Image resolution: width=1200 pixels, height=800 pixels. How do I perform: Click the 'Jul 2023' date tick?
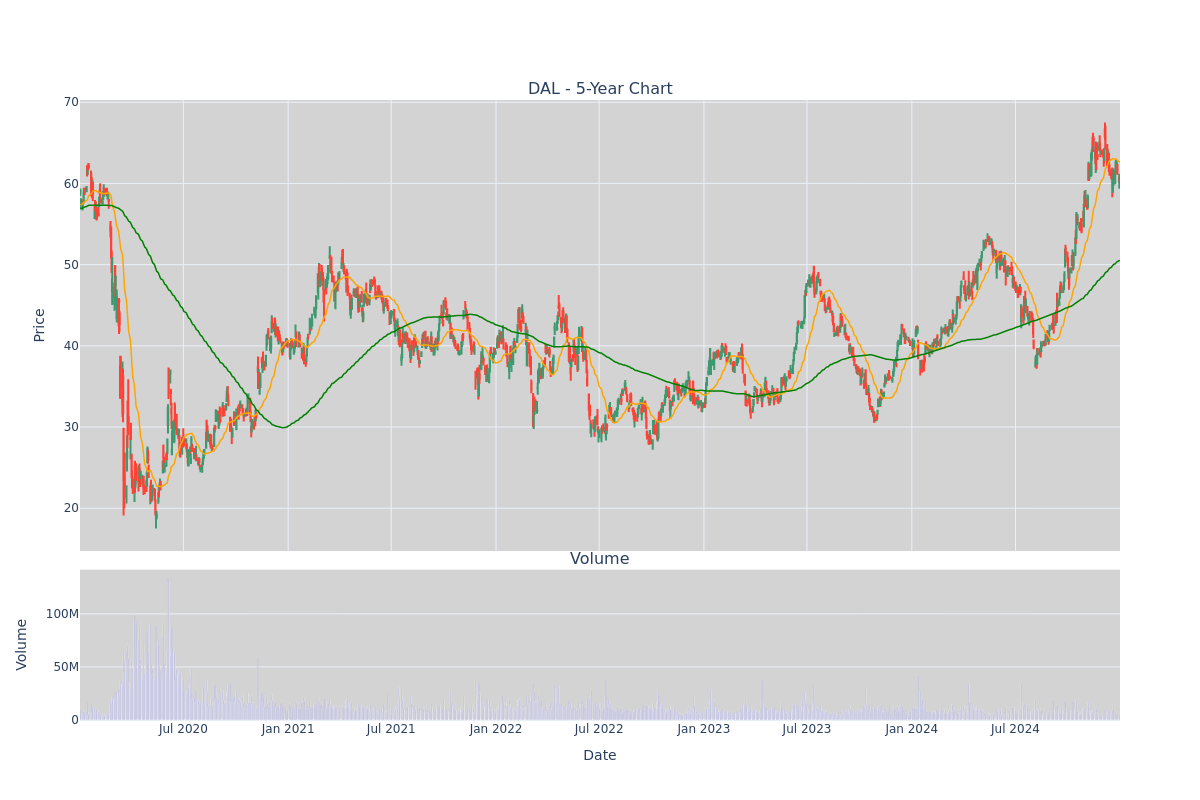[807, 729]
